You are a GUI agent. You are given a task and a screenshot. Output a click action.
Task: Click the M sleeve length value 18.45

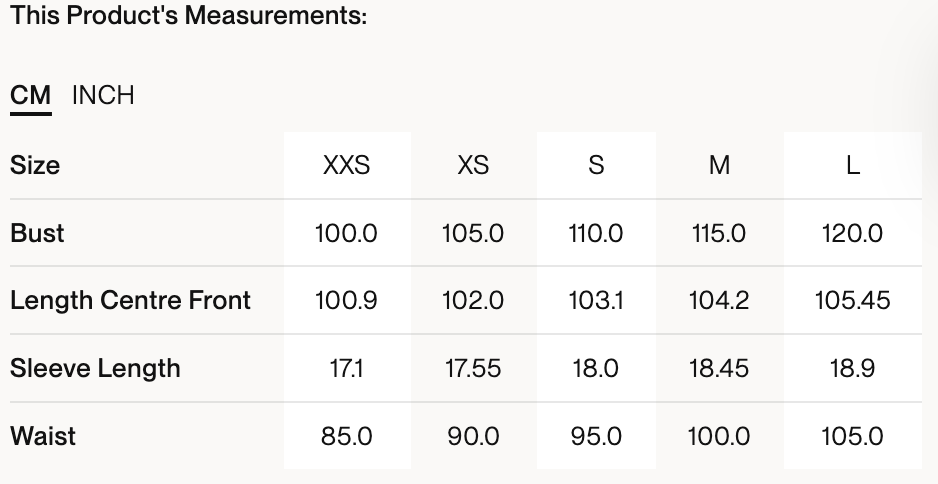click(x=719, y=368)
